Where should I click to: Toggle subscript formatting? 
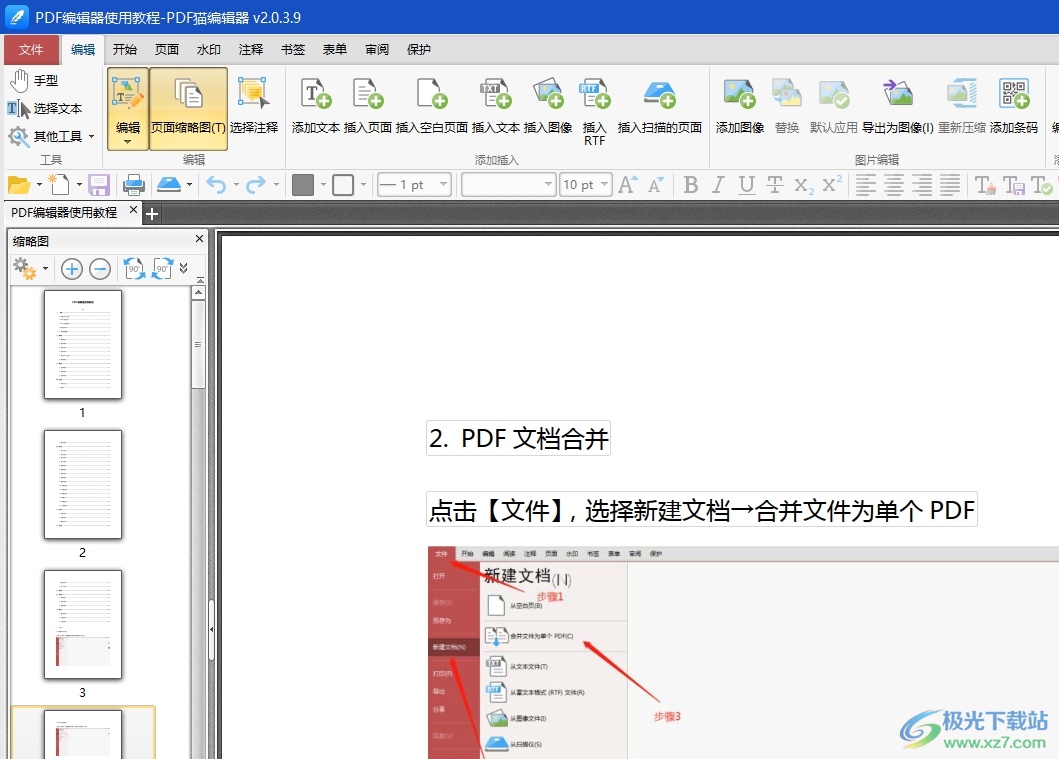coord(804,185)
